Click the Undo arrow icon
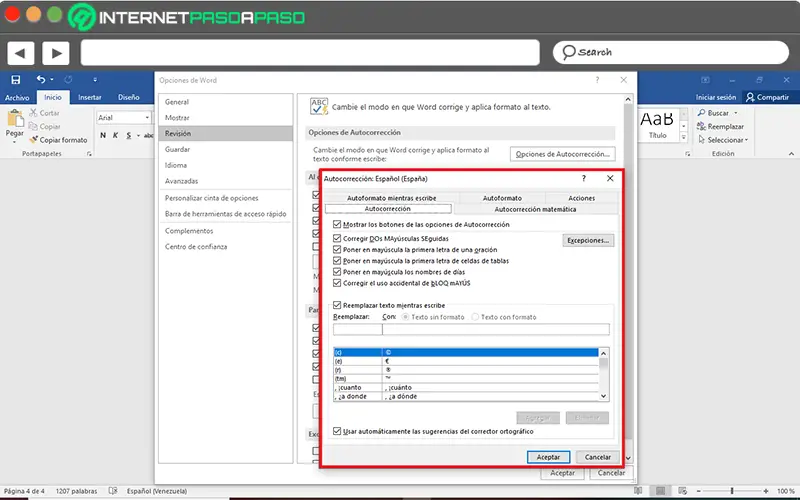This screenshot has width=800, height=500. [41, 79]
